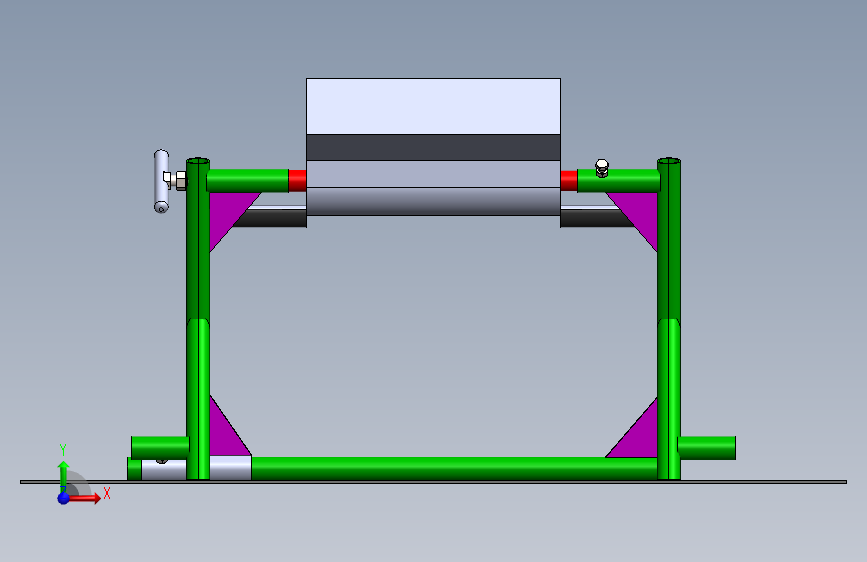Image resolution: width=867 pixels, height=562 pixels.
Task: Click the Y label of the coordinate triad
Action: (63, 450)
